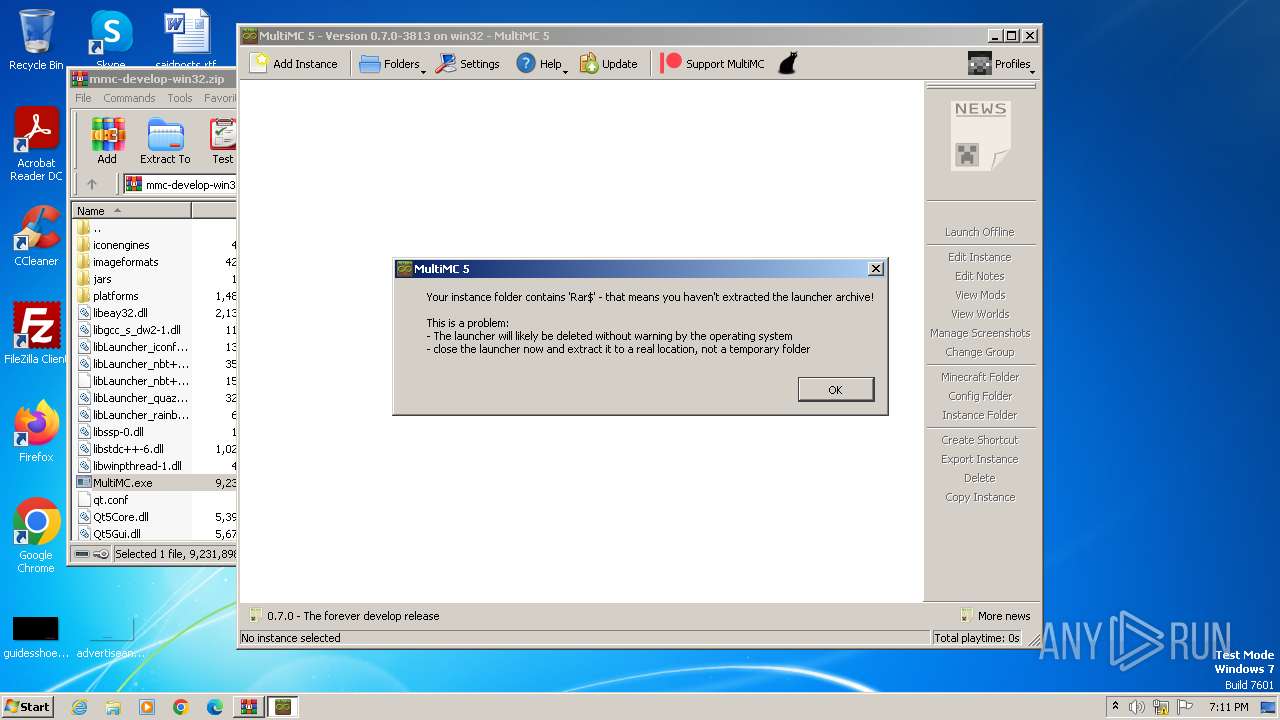Select Qt5Gui.dll in WinRAR list

pyautogui.click(x=117, y=534)
